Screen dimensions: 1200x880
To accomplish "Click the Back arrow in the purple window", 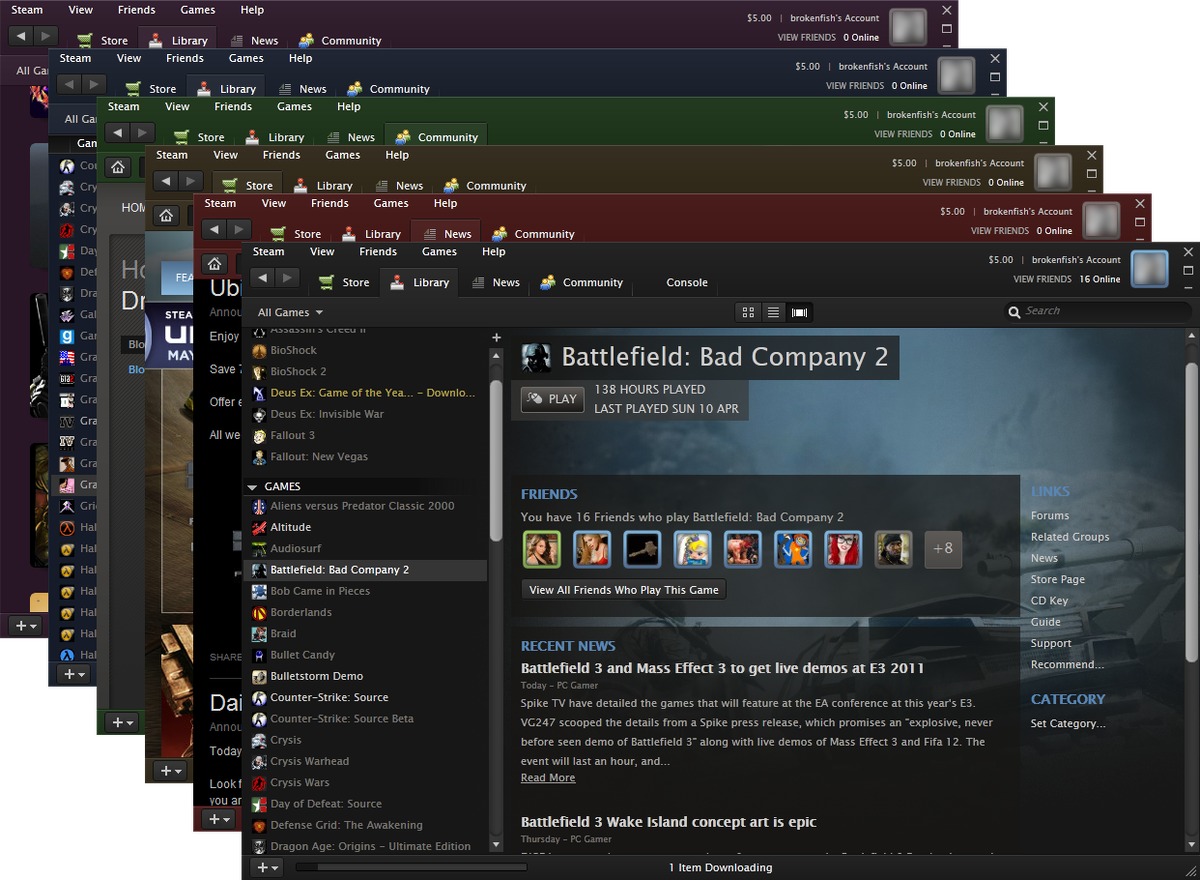I will tap(21, 36).
